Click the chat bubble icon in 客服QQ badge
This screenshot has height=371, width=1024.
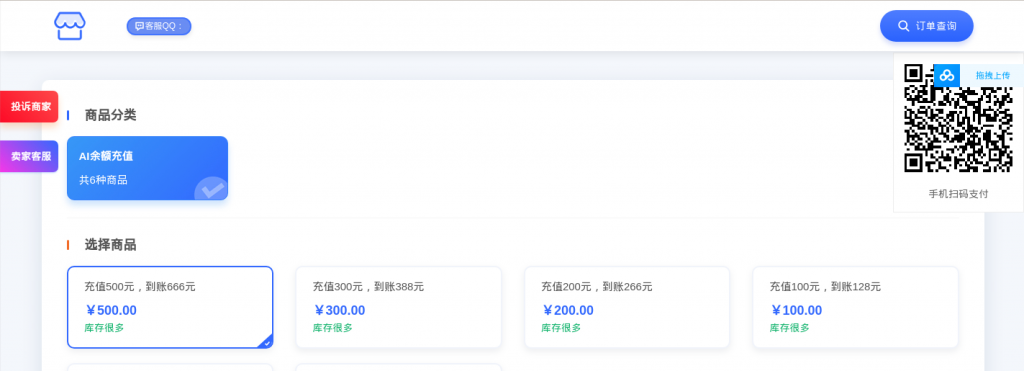(139, 26)
